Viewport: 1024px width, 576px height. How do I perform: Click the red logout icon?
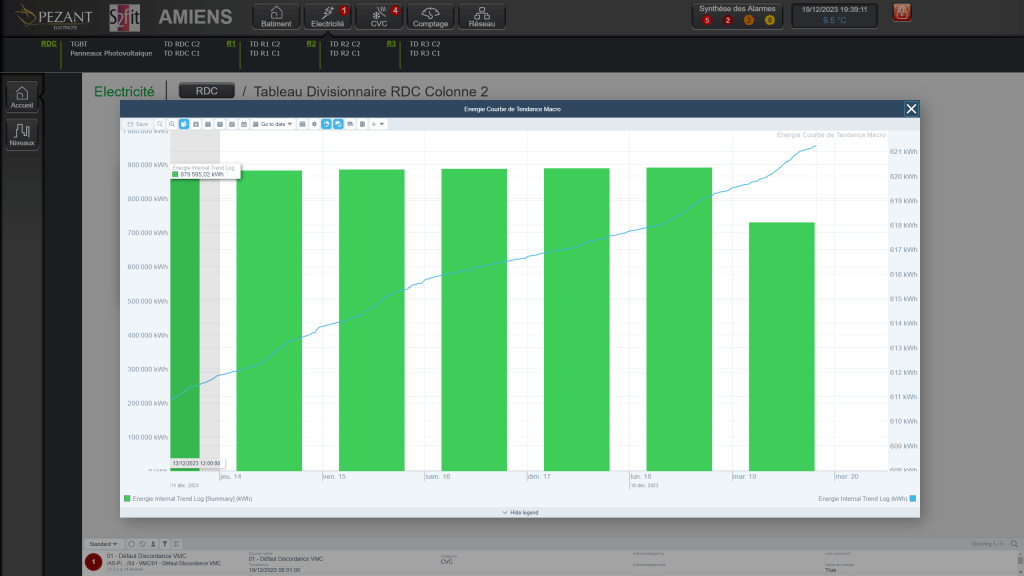pos(901,14)
